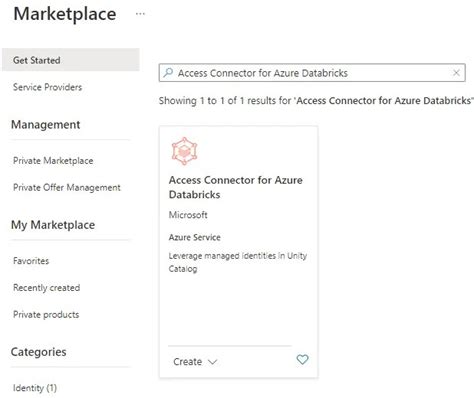Click the Azure Service label on card
Image resolution: width=474 pixels, height=398 pixels.
(x=195, y=237)
